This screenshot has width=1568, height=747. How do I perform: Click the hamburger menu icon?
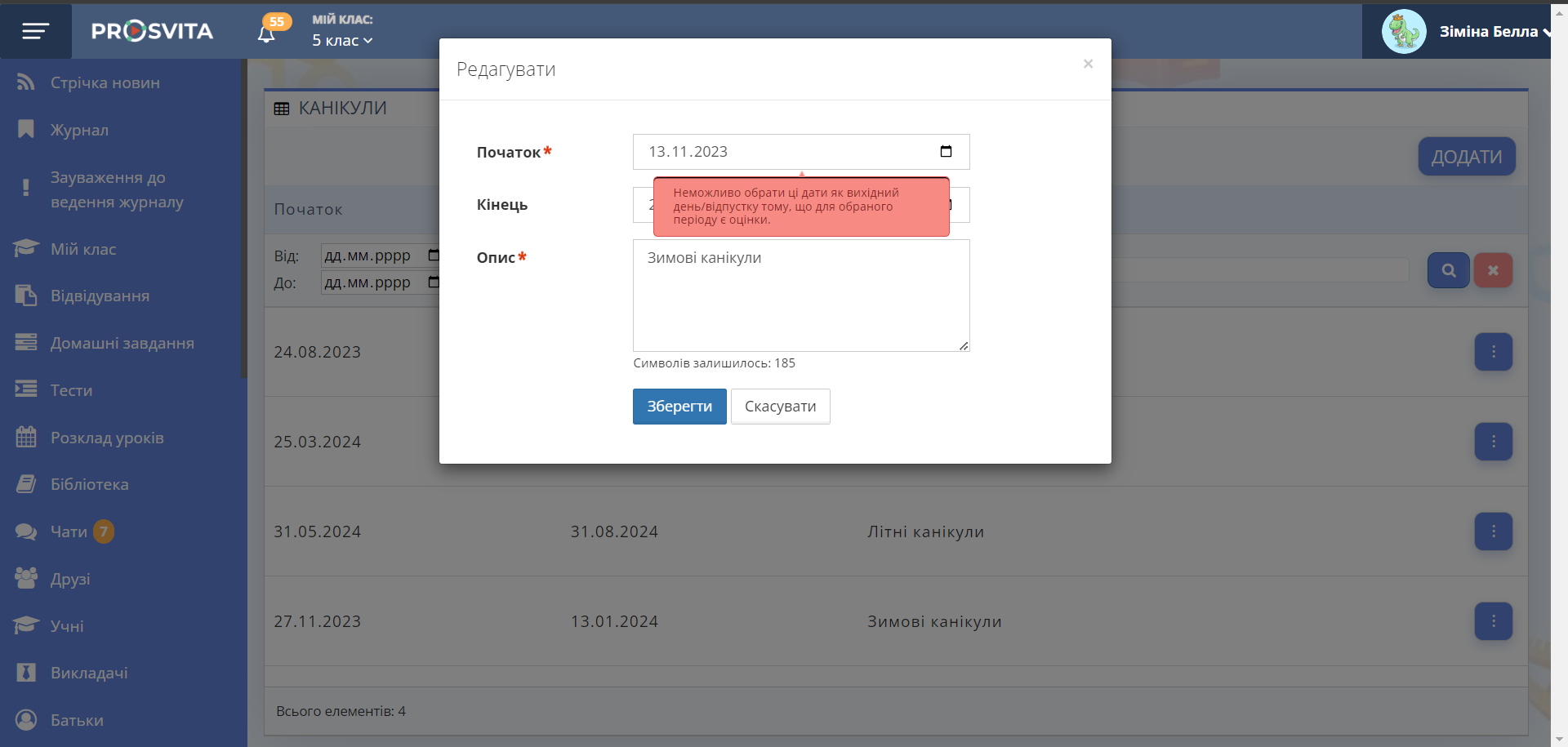pyautogui.click(x=35, y=31)
